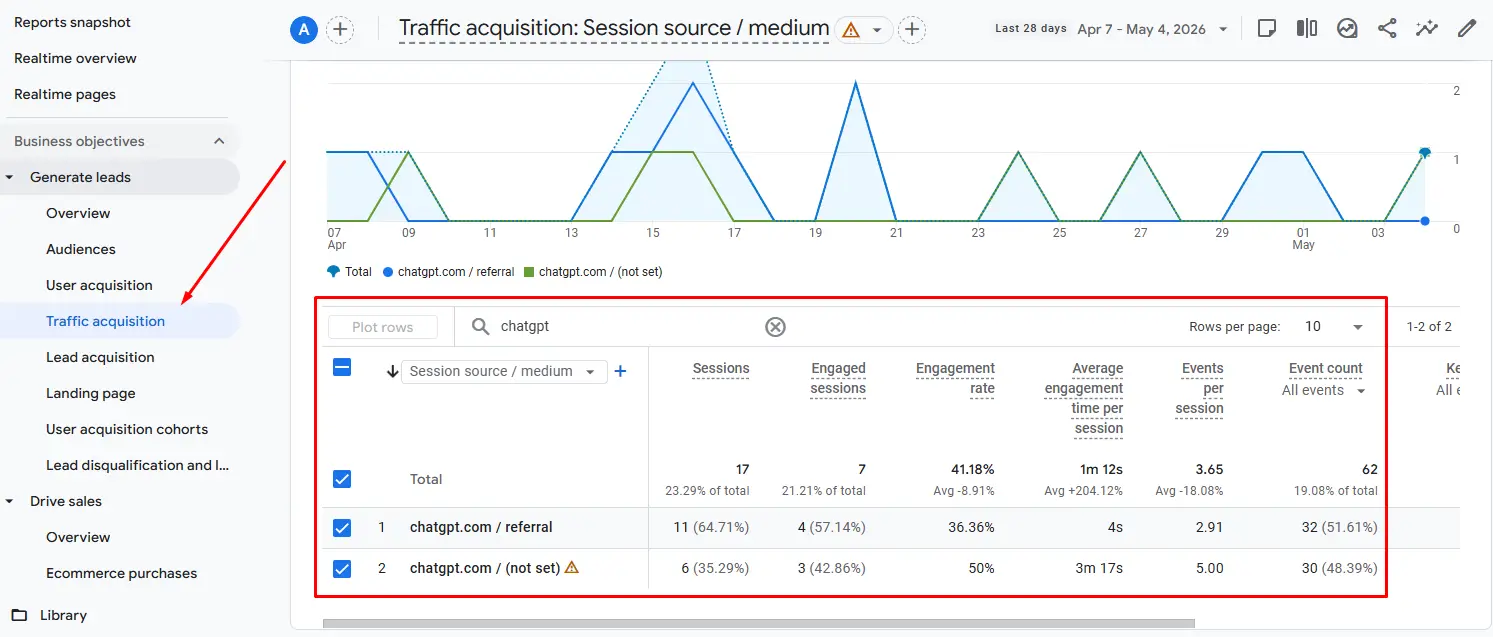Image resolution: width=1493 pixels, height=637 pixels.
Task: Click the chatgpt.com / (not set) legend entry
Action: coord(594,271)
